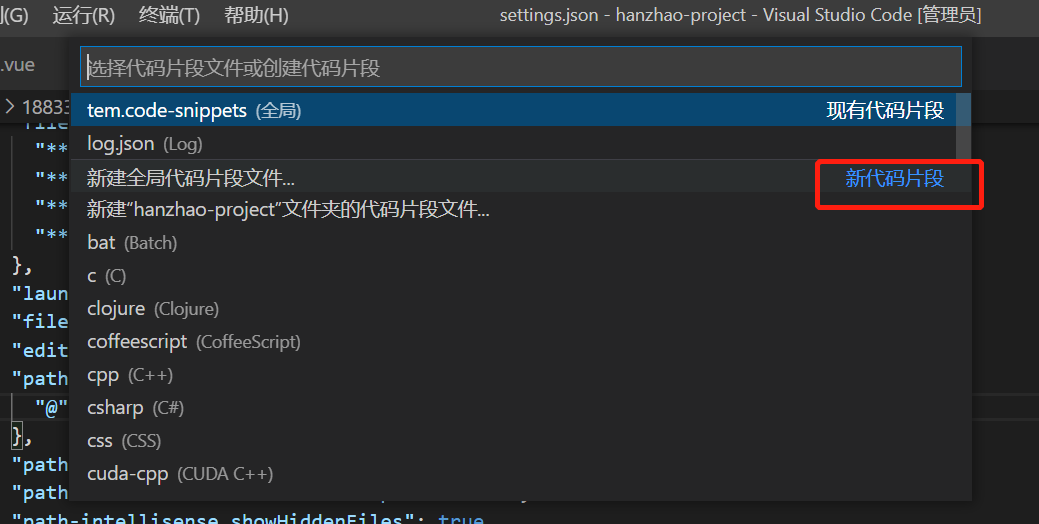Switch to the .vue editor tab
1039x524 pixels.
(17, 65)
